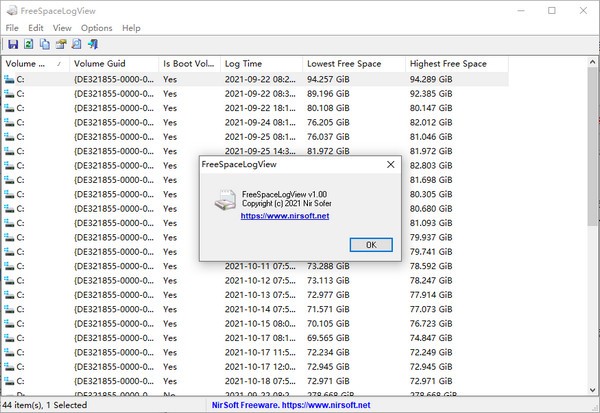Sort by the Highest Free Space column
This screenshot has width=600, height=413.
point(456,64)
